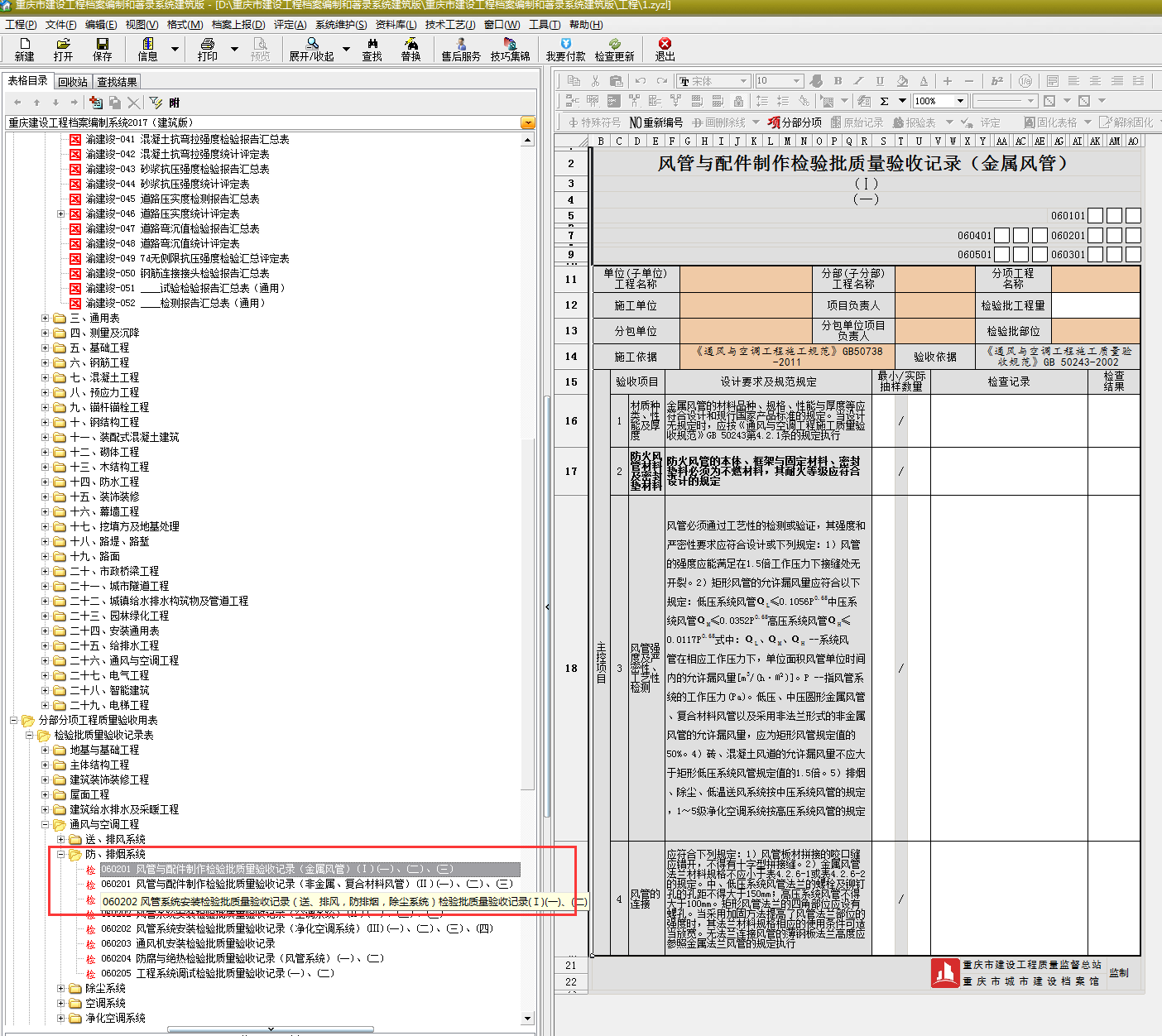Click the 新建 (New) toolbar icon
Screen dimensions: 1162x1036
(25, 49)
